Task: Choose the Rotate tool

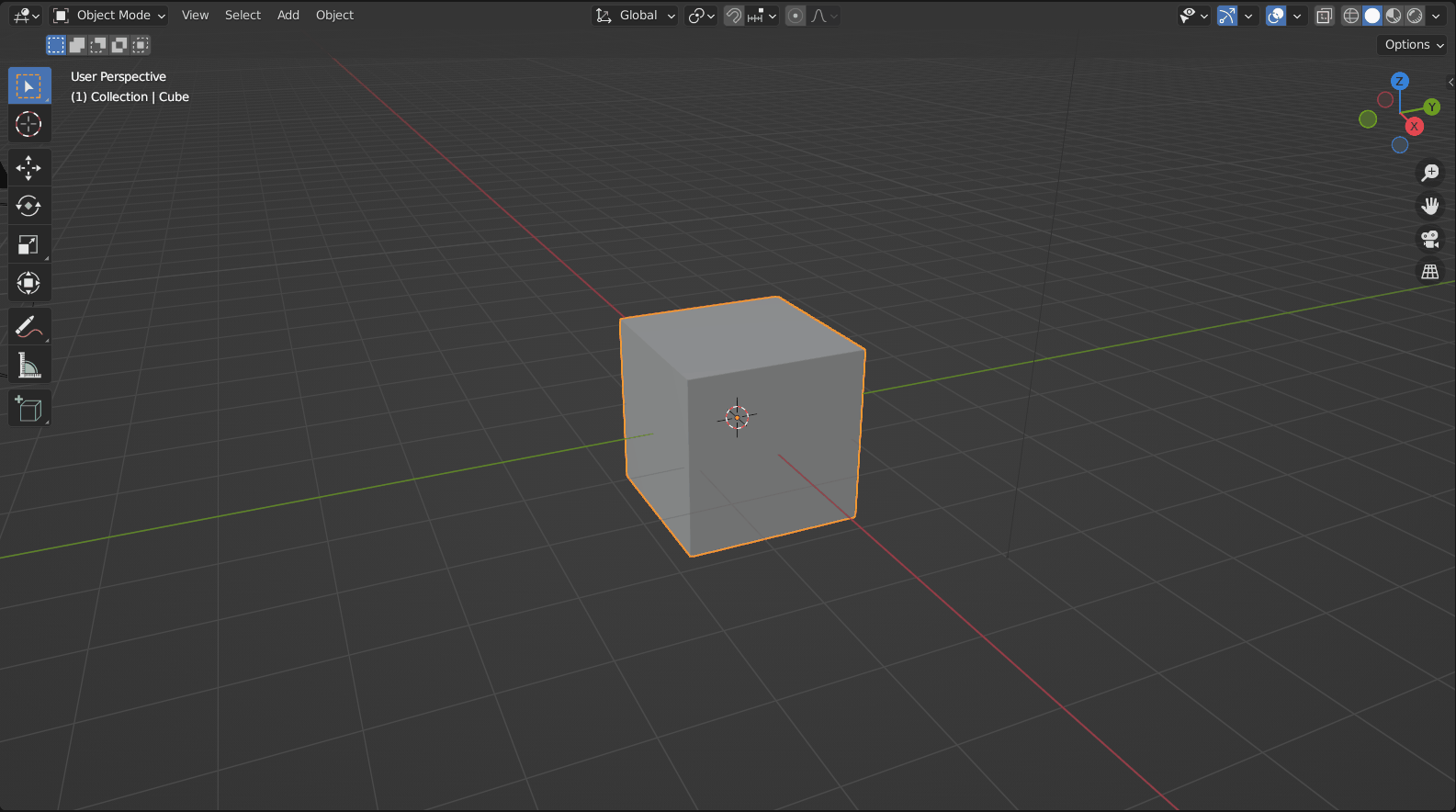Action: tap(29, 206)
